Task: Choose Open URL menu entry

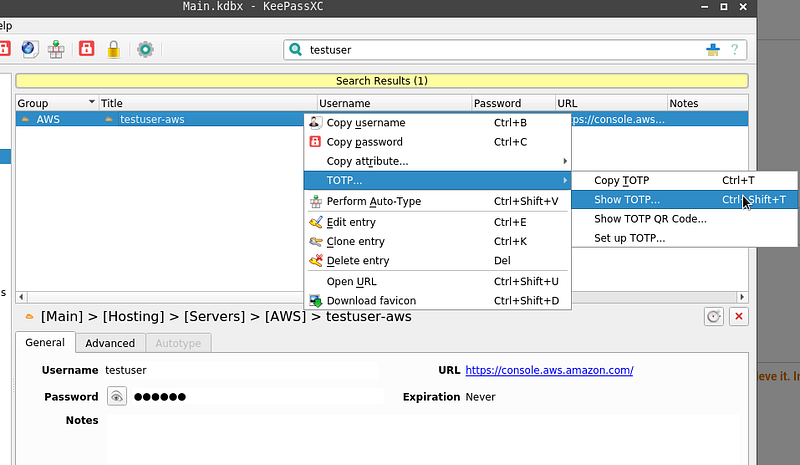Action: pyautogui.click(x=437, y=281)
